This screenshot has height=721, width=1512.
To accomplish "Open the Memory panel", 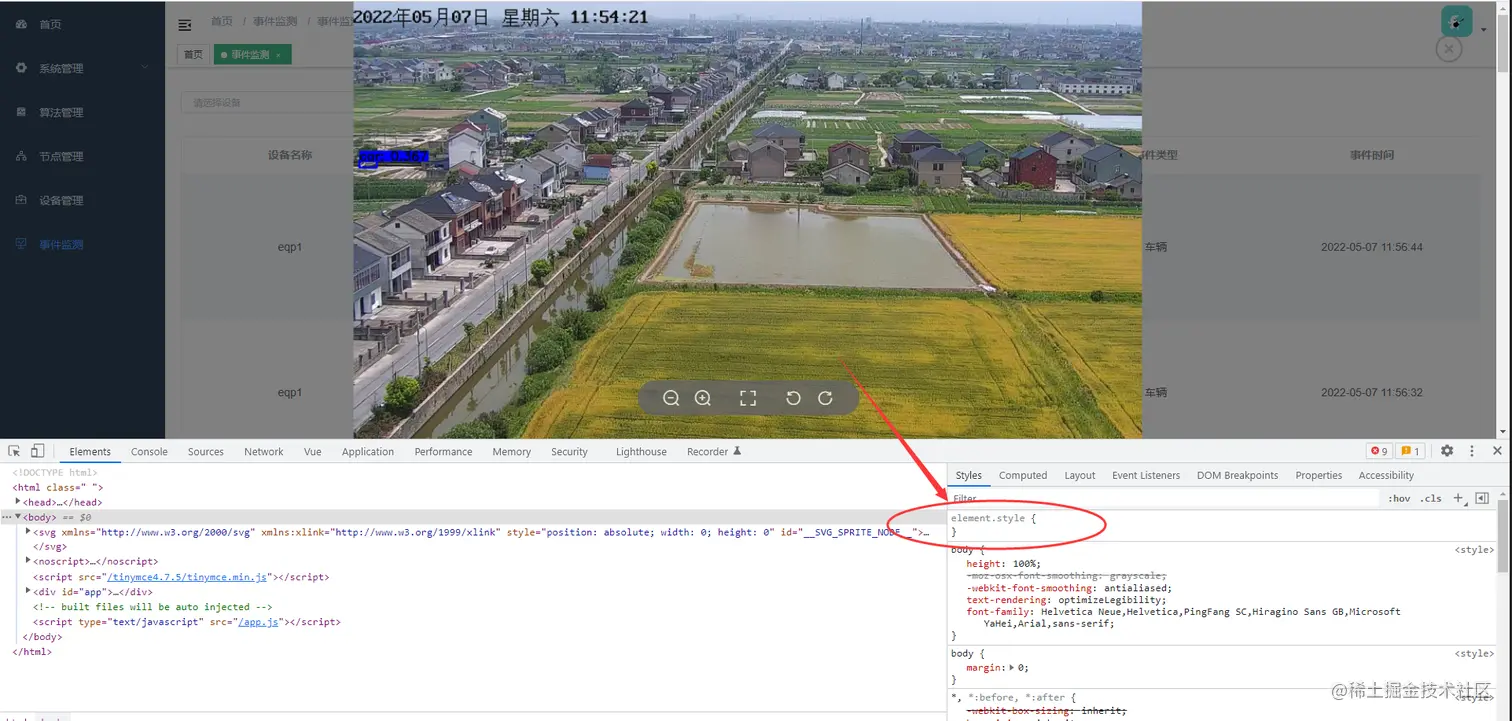I will point(511,452).
